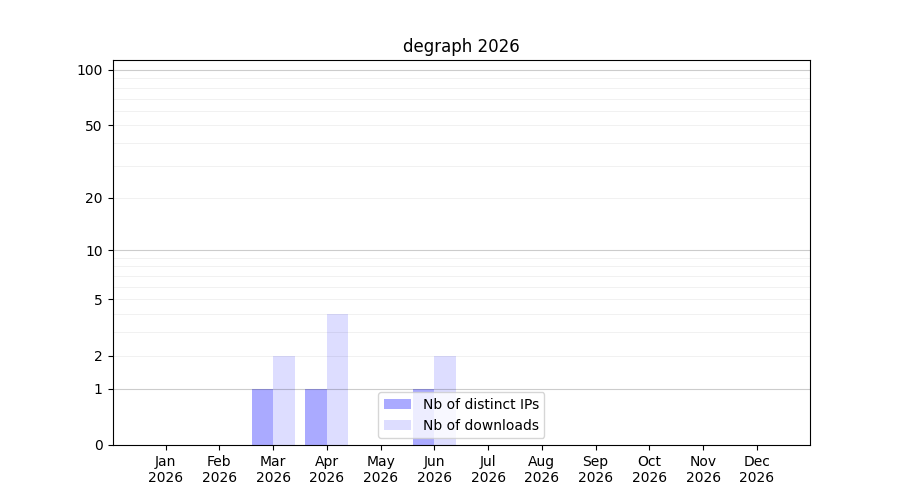Viewport: 900px width, 500px height.
Task: Click the 'Jan 2026' axis label
Action: tap(165, 469)
